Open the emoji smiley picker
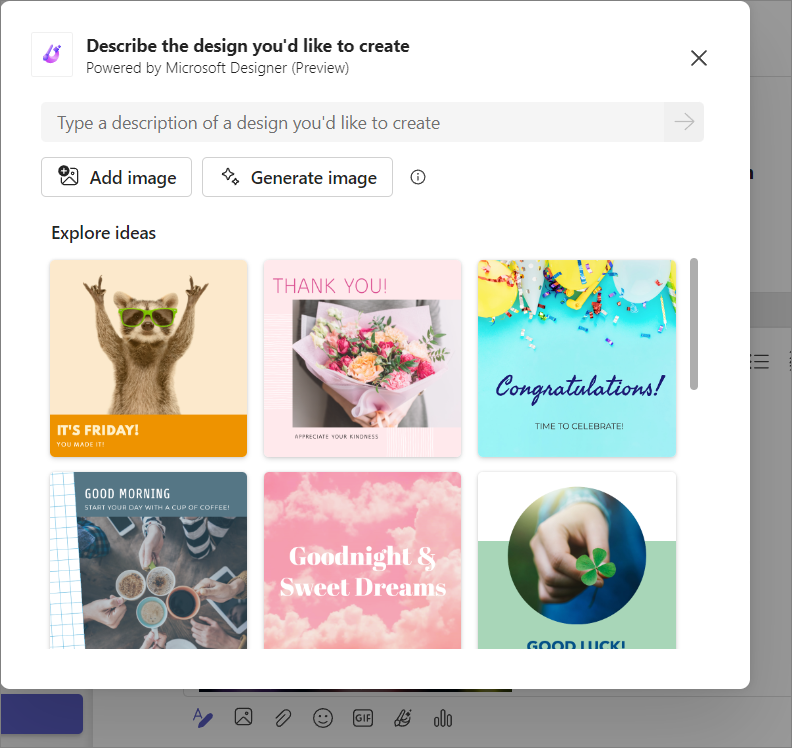Viewport: 792px width, 748px height. [323, 718]
